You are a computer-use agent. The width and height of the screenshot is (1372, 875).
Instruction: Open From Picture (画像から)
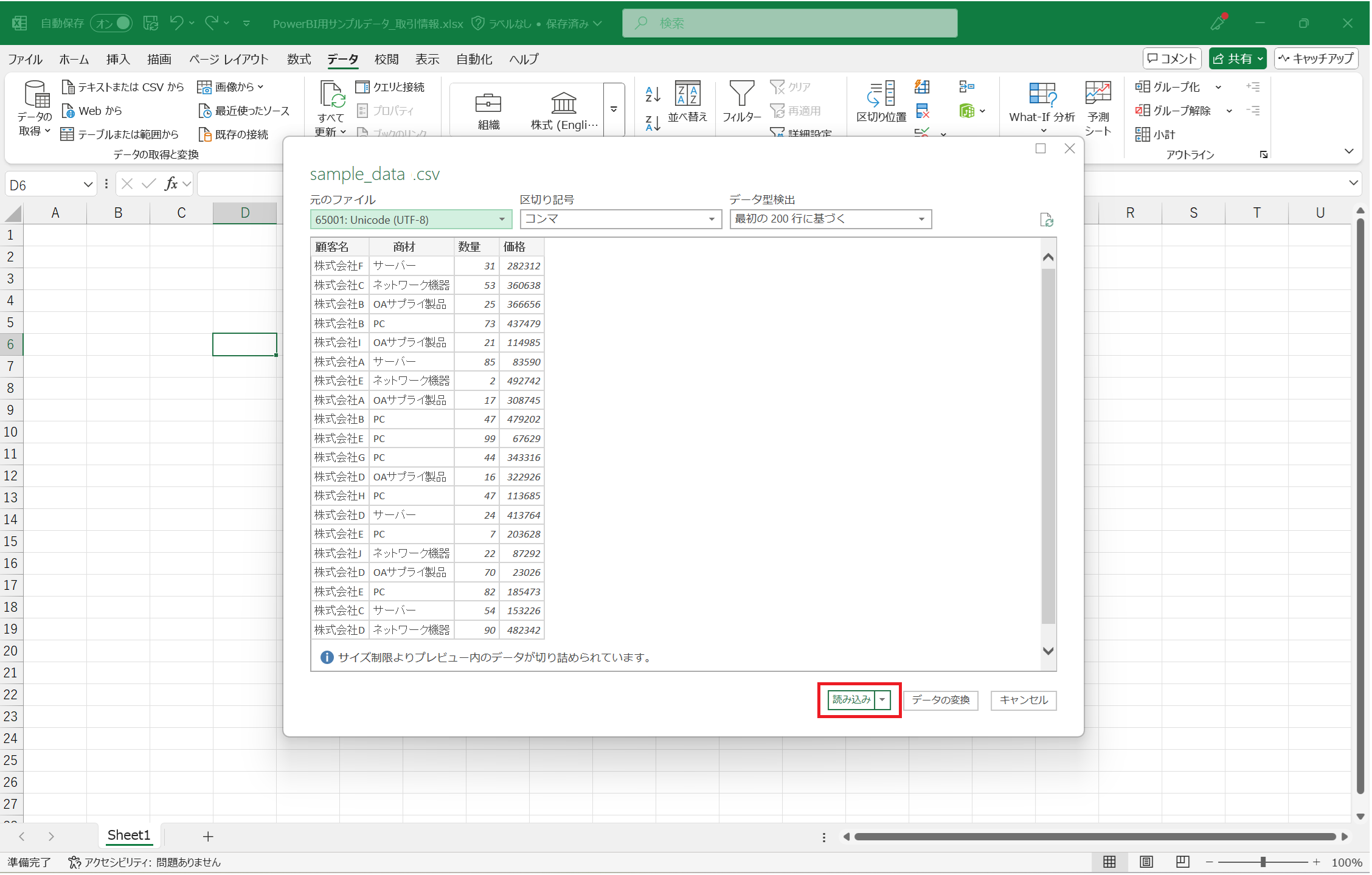[x=230, y=87]
